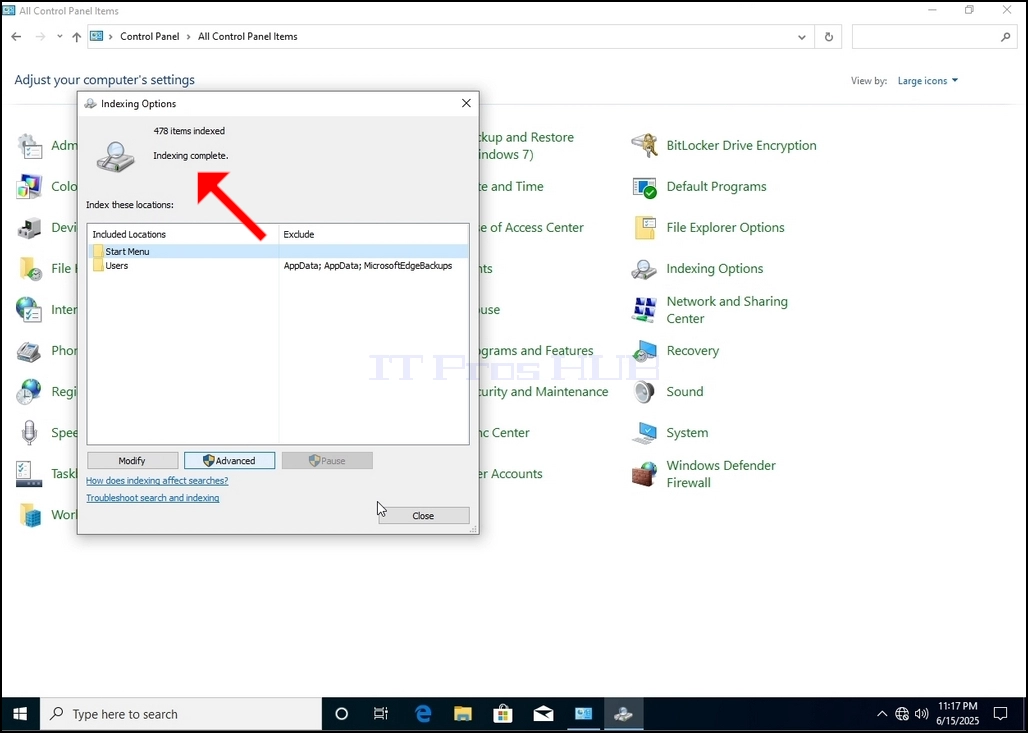The width and height of the screenshot is (1028, 733).
Task: Click Cortana circle on taskbar
Action: tap(342, 714)
